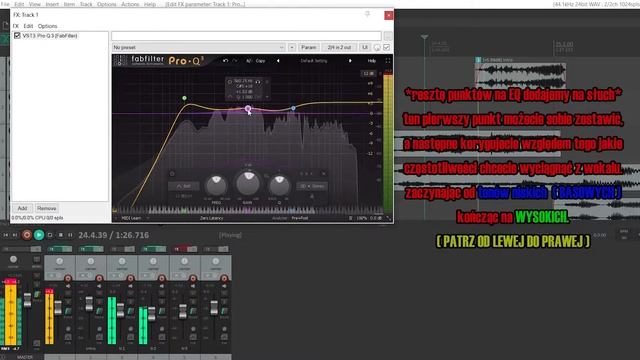This screenshot has height=360, width=640.
Task: Click the record button in the transport
Action: click(x=27, y=235)
